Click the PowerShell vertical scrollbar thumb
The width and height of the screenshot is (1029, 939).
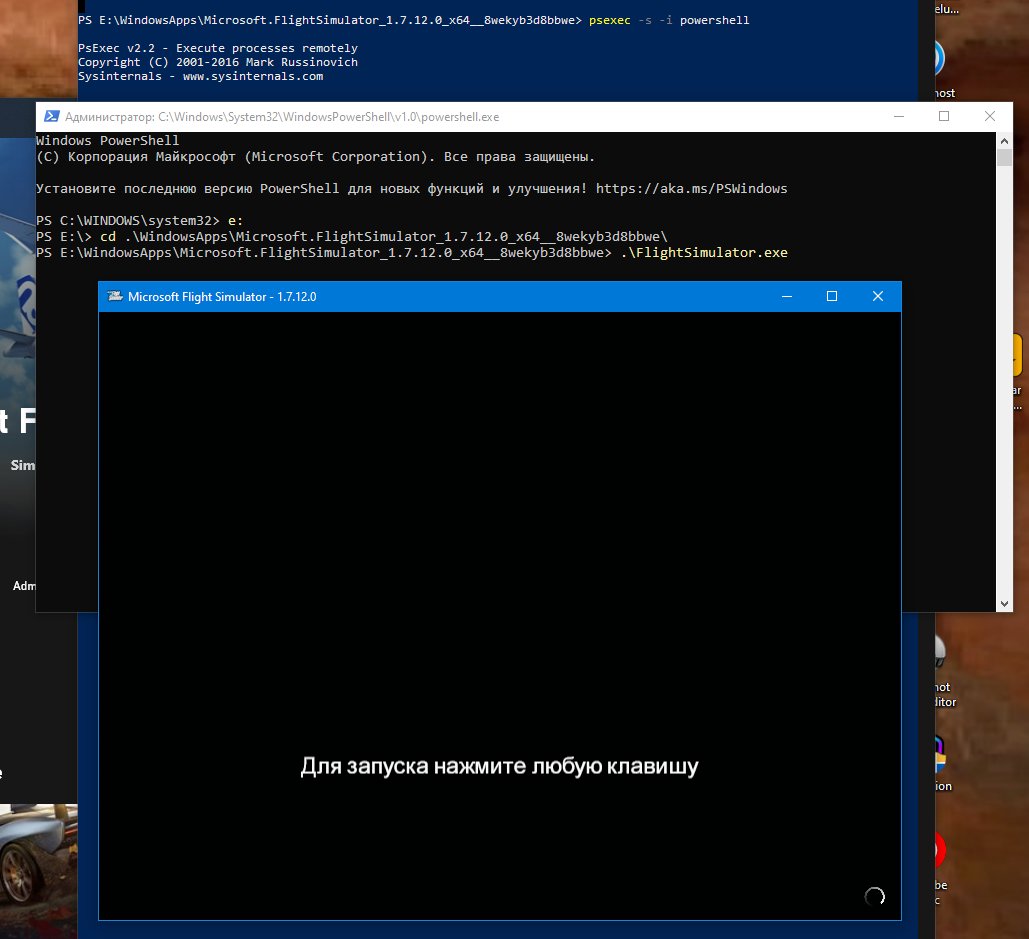[1004, 157]
